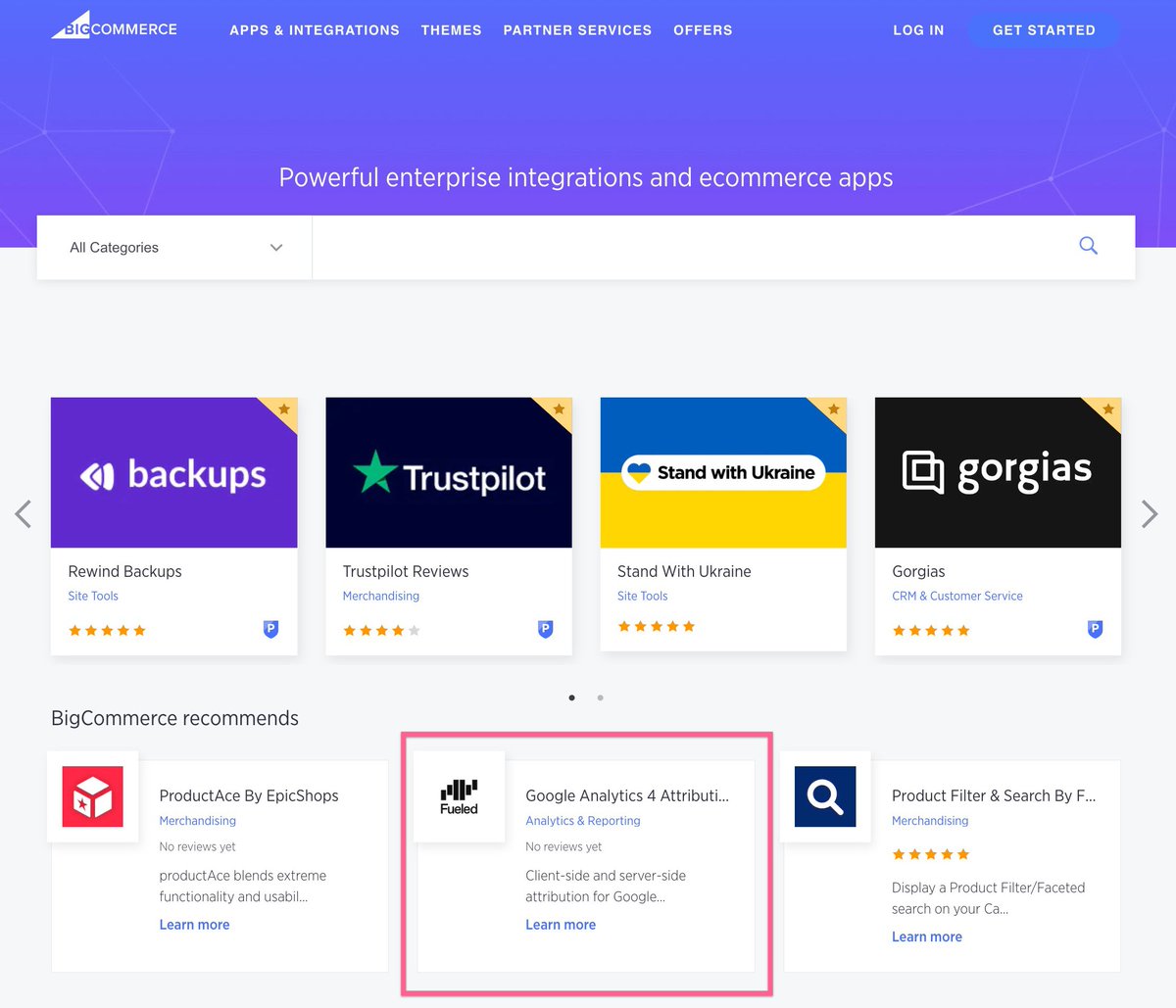Click the app search input field
Image resolution: width=1176 pixels, height=1008 pixels.
pos(686,248)
